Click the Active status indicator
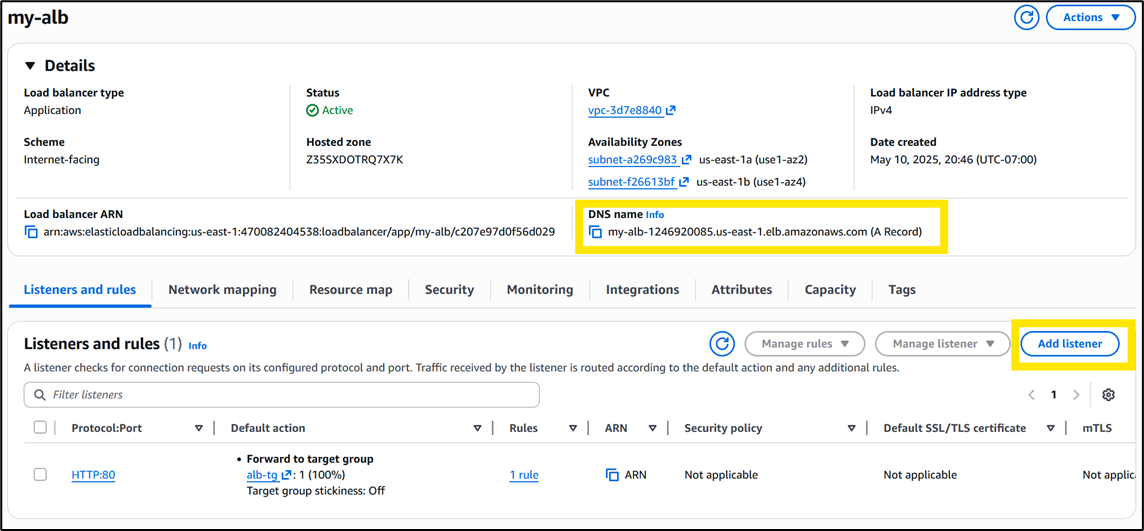The height and width of the screenshot is (531, 1144). click(x=330, y=111)
